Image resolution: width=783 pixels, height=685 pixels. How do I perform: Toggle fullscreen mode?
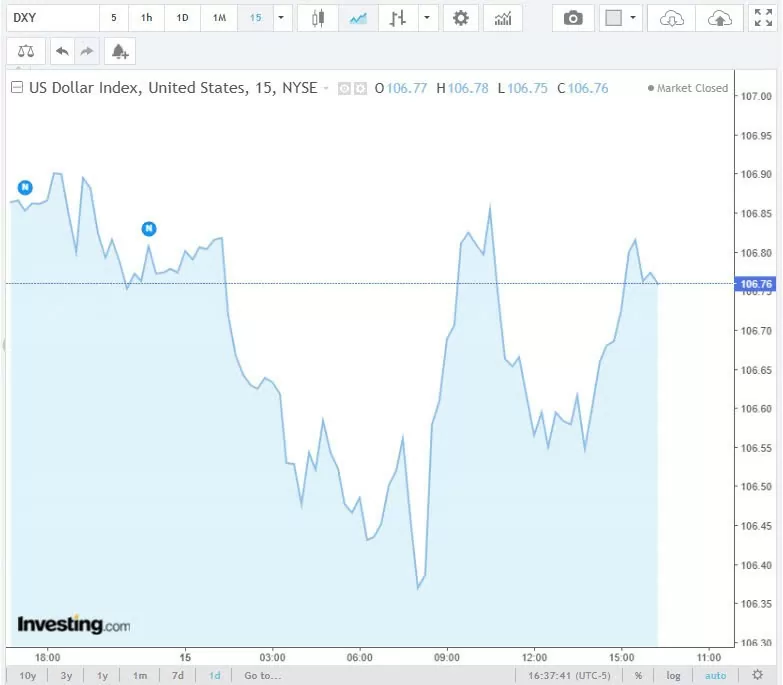point(763,18)
